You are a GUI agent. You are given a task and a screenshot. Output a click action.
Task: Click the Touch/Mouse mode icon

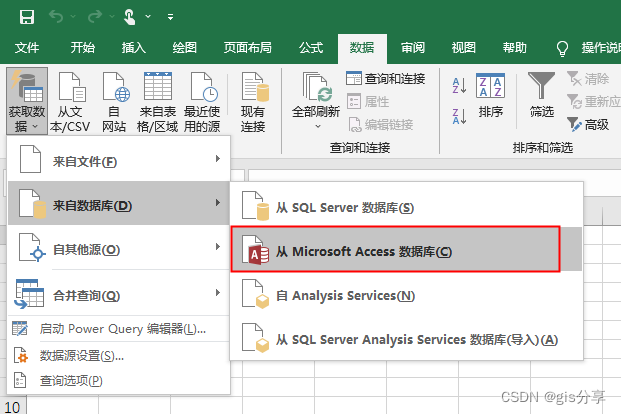pos(130,17)
